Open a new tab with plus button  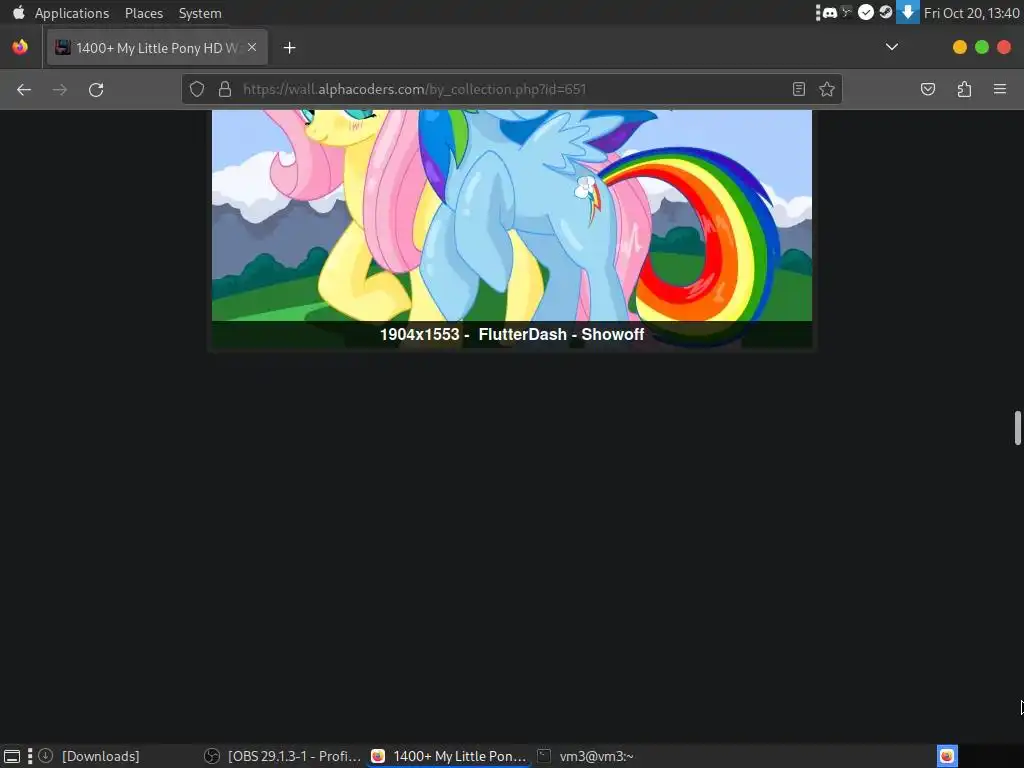point(289,48)
